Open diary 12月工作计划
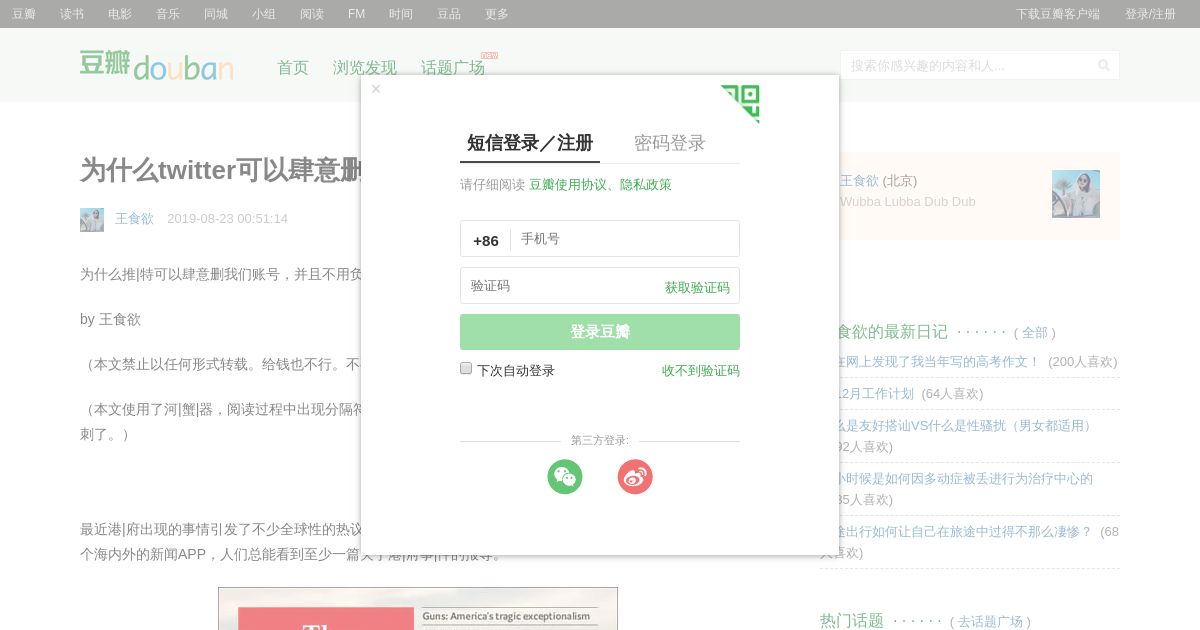 pos(874,394)
